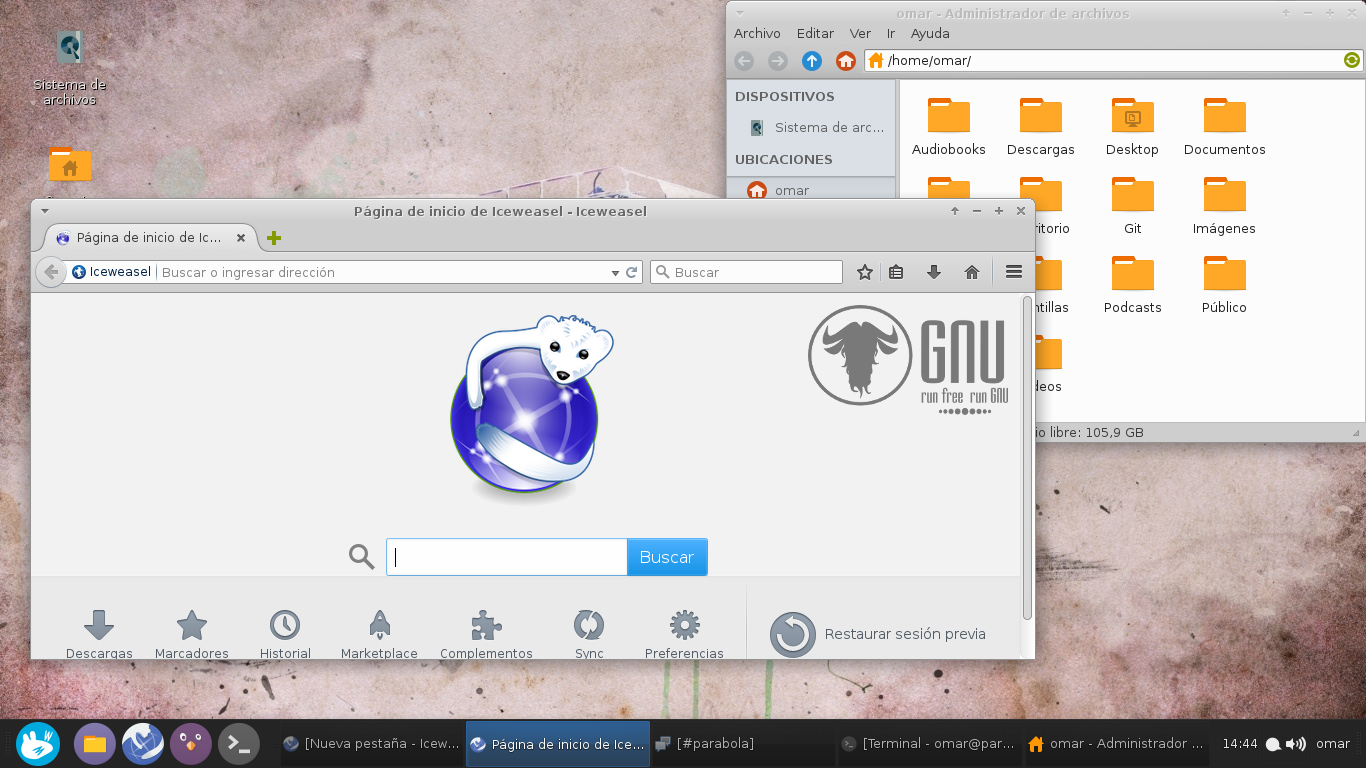Go to home folder in file manager
This screenshot has height=768, width=1366.
(x=846, y=61)
